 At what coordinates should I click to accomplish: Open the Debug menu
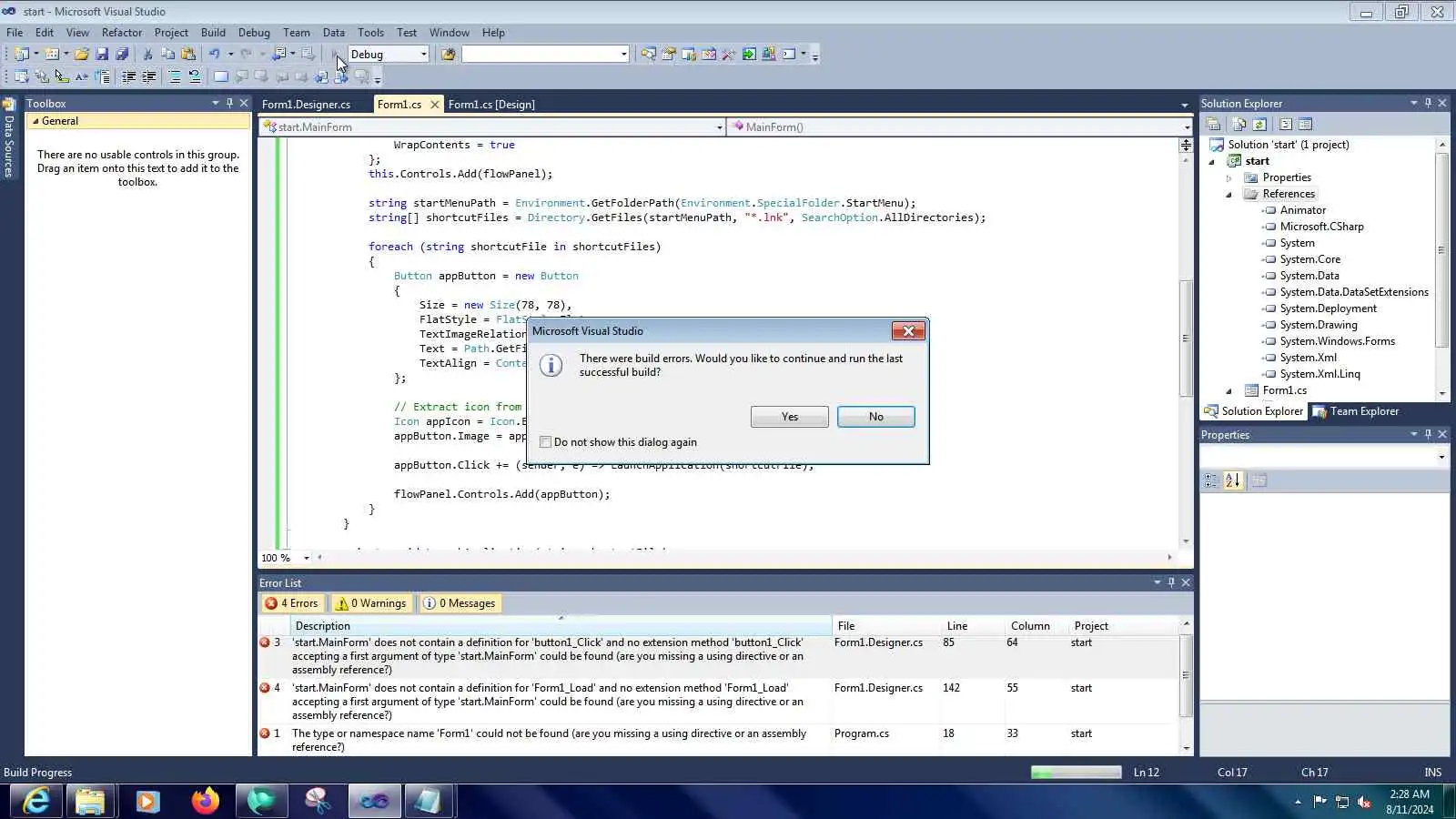[254, 33]
